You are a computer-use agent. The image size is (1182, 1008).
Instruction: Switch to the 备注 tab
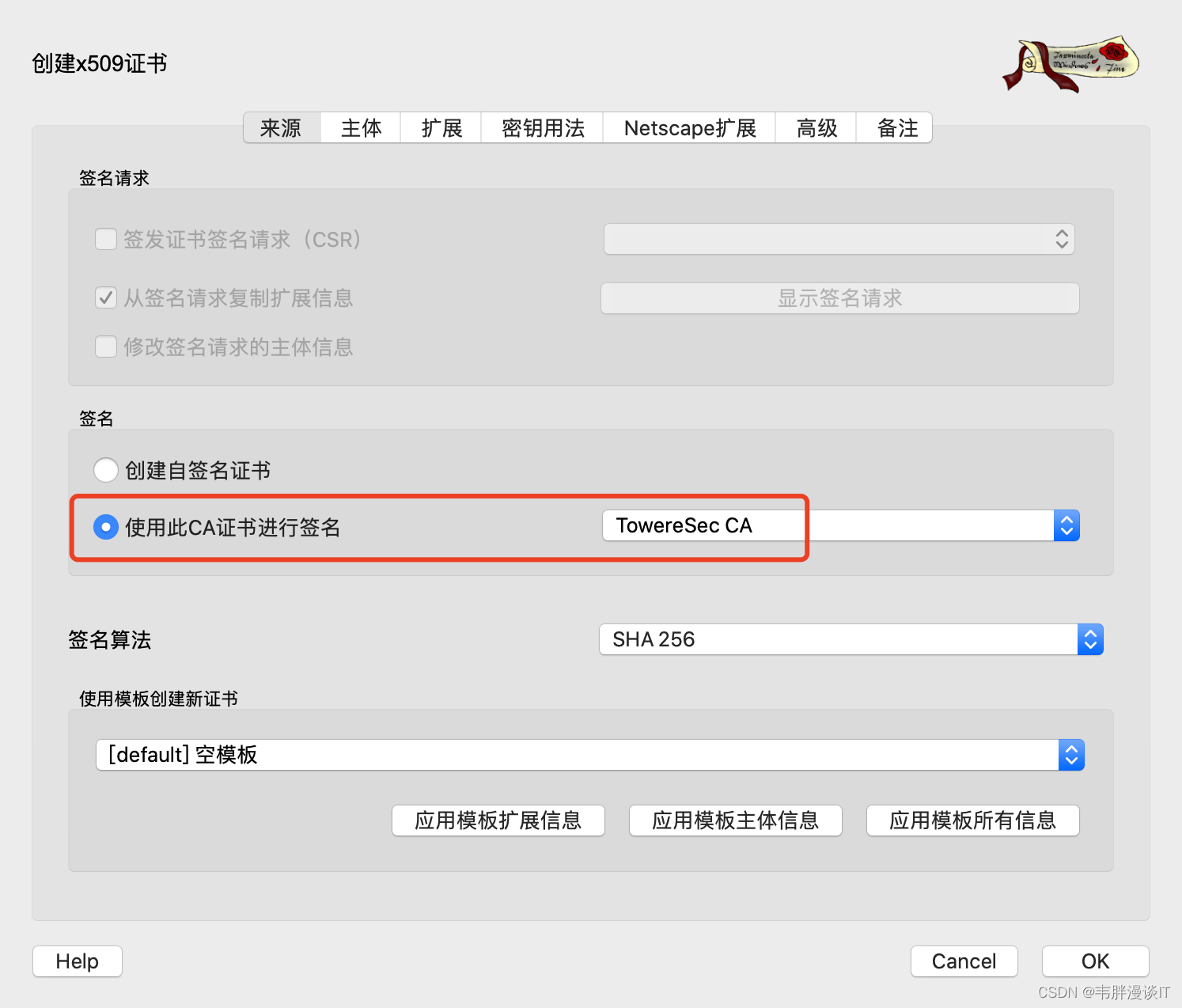tap(896, 128)
